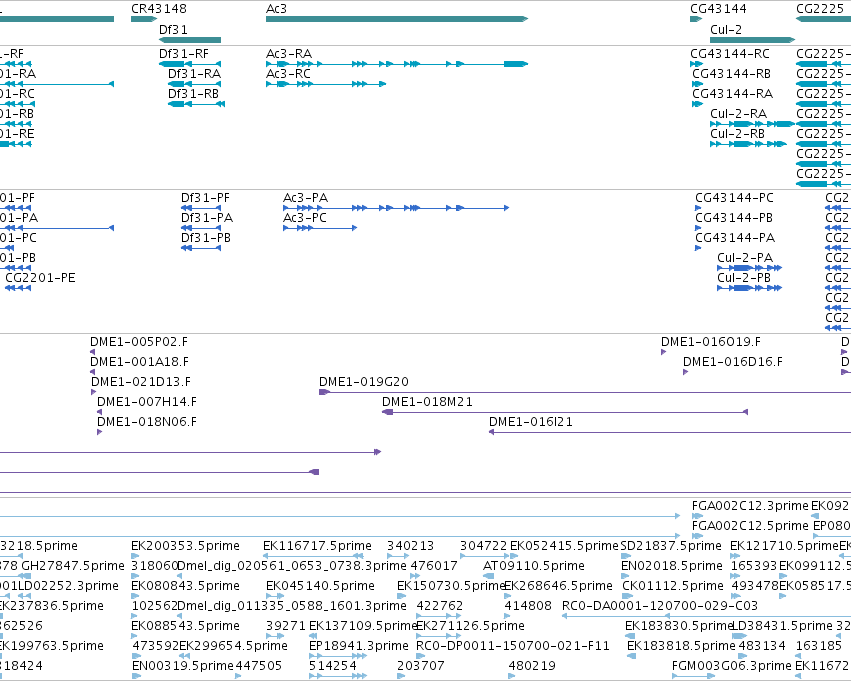This screenshot has height=681, width=851.
Task: Click BAC clone DME1-019G20
Action: 364,383
